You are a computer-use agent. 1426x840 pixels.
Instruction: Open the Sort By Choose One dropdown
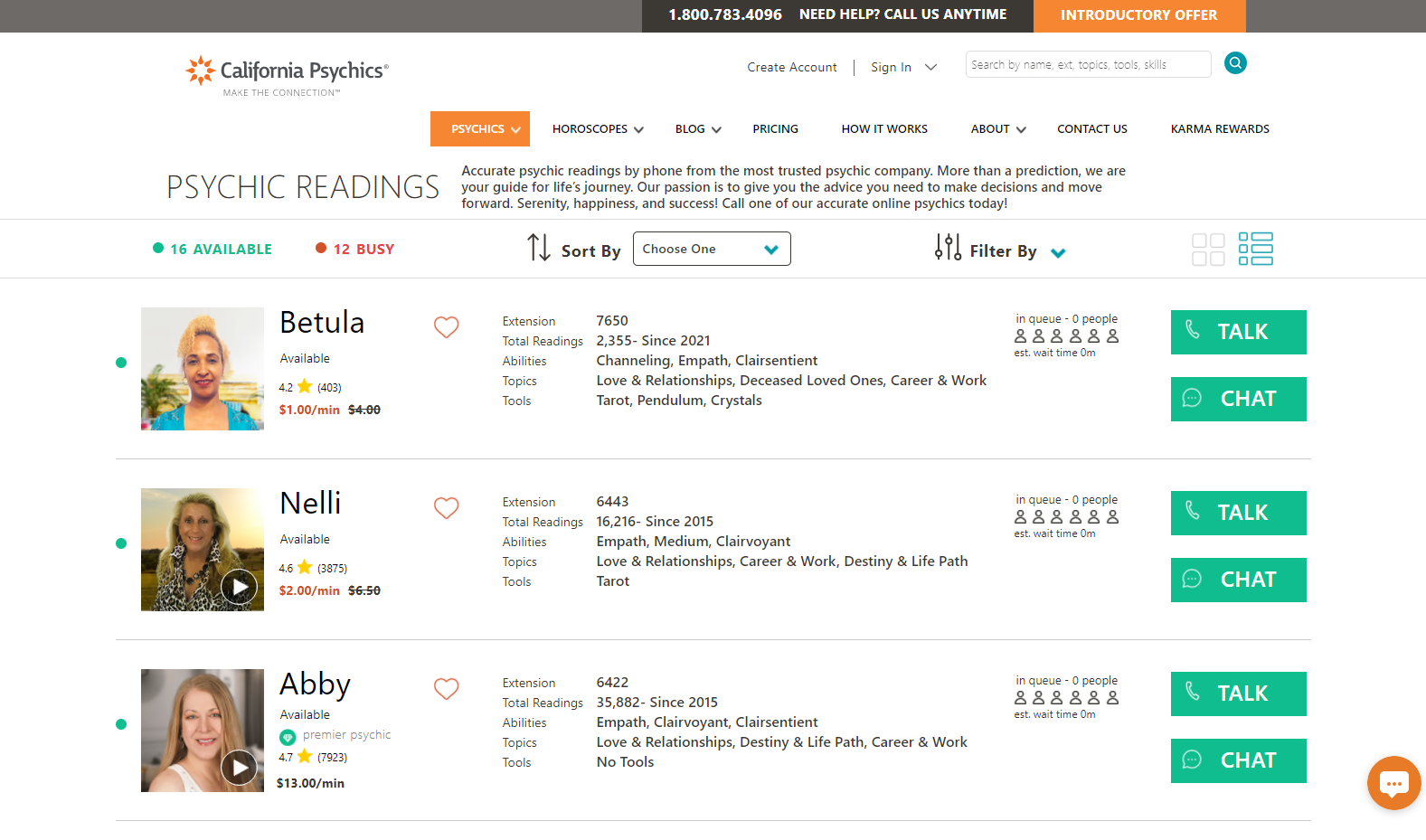[x=712, y=249]
